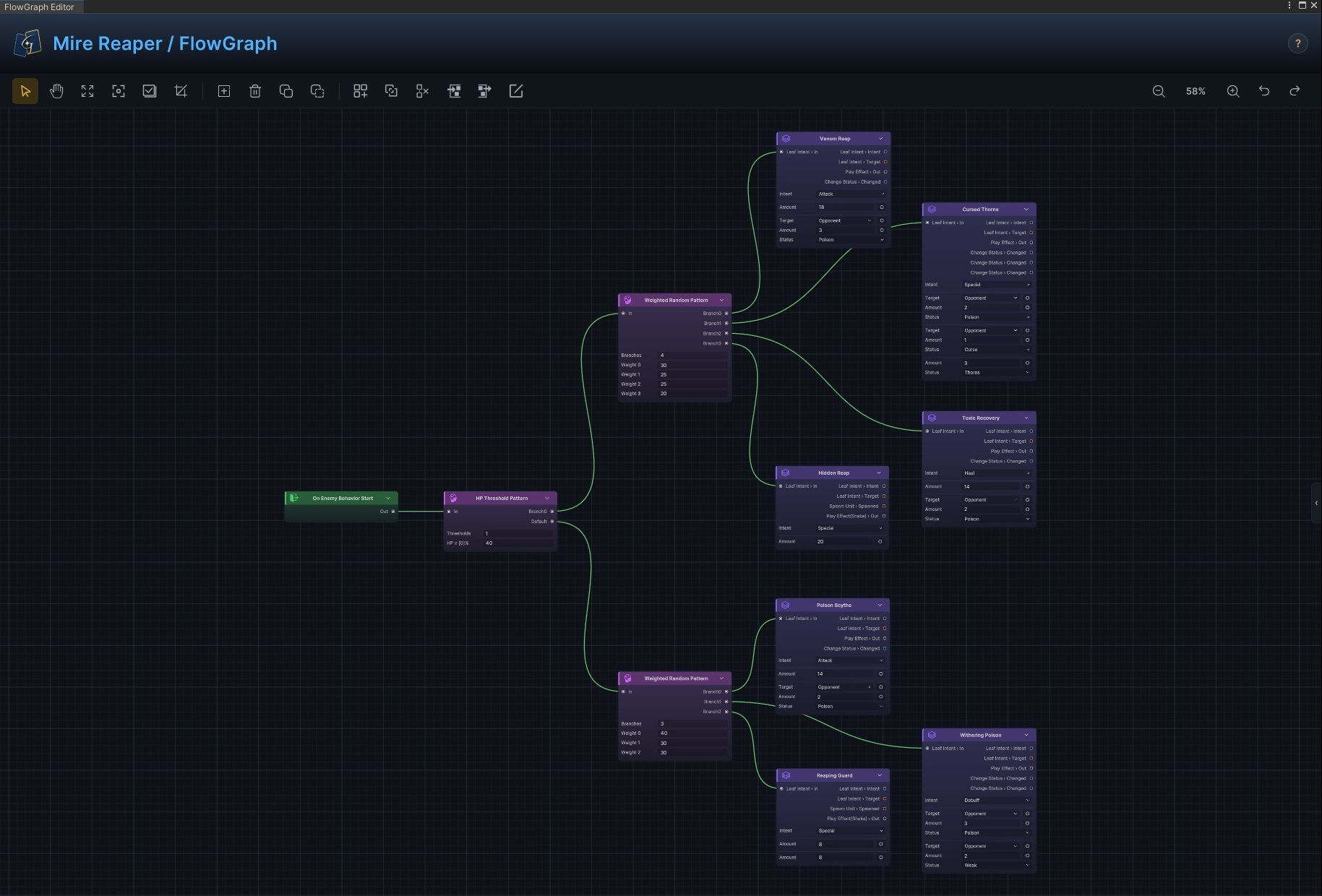Click the zoom in magnifier
The width and height of the screenshot is (1322, 896).
coord(1233,91)
